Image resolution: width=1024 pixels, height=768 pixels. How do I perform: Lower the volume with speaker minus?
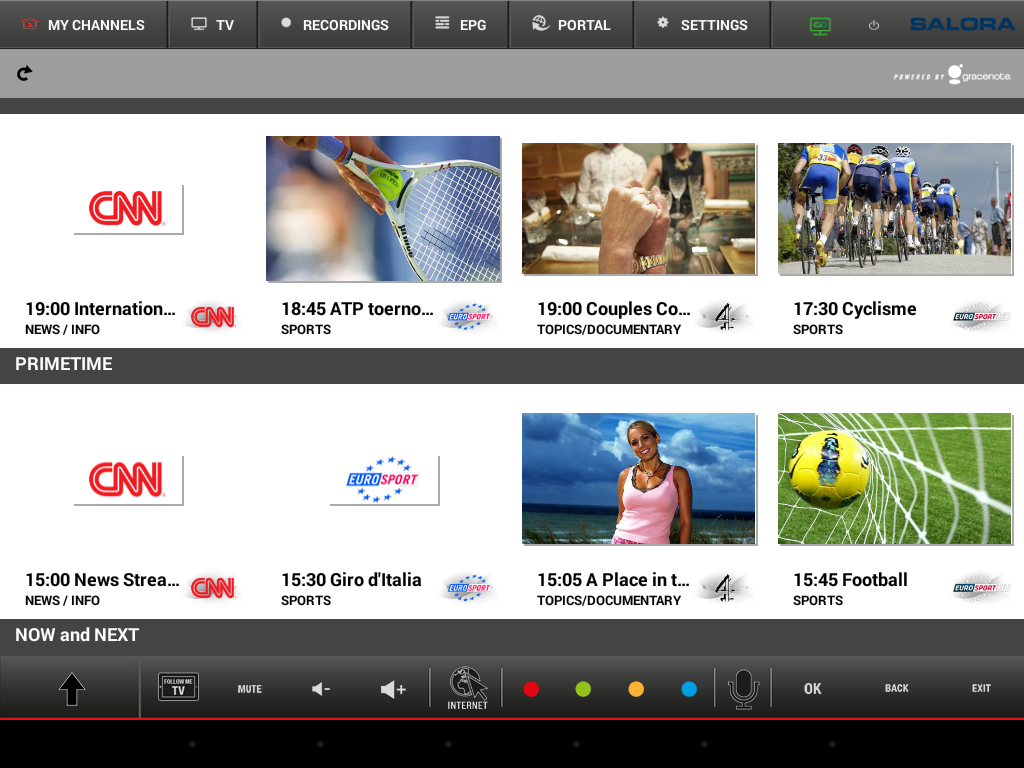[321, 689]
